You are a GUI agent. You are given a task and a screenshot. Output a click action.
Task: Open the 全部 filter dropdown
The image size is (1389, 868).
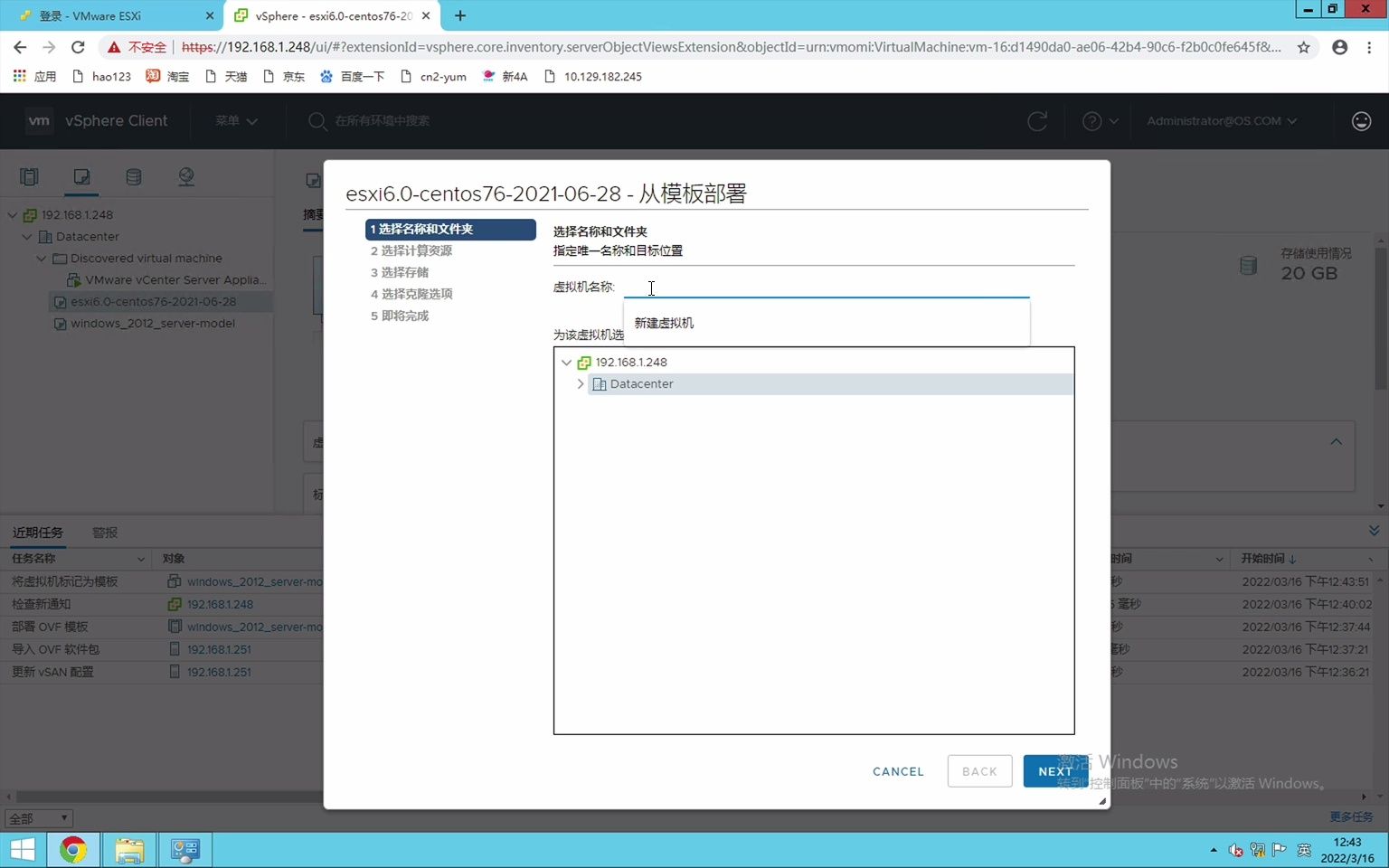pyautogui.click(x=38, y=818)
